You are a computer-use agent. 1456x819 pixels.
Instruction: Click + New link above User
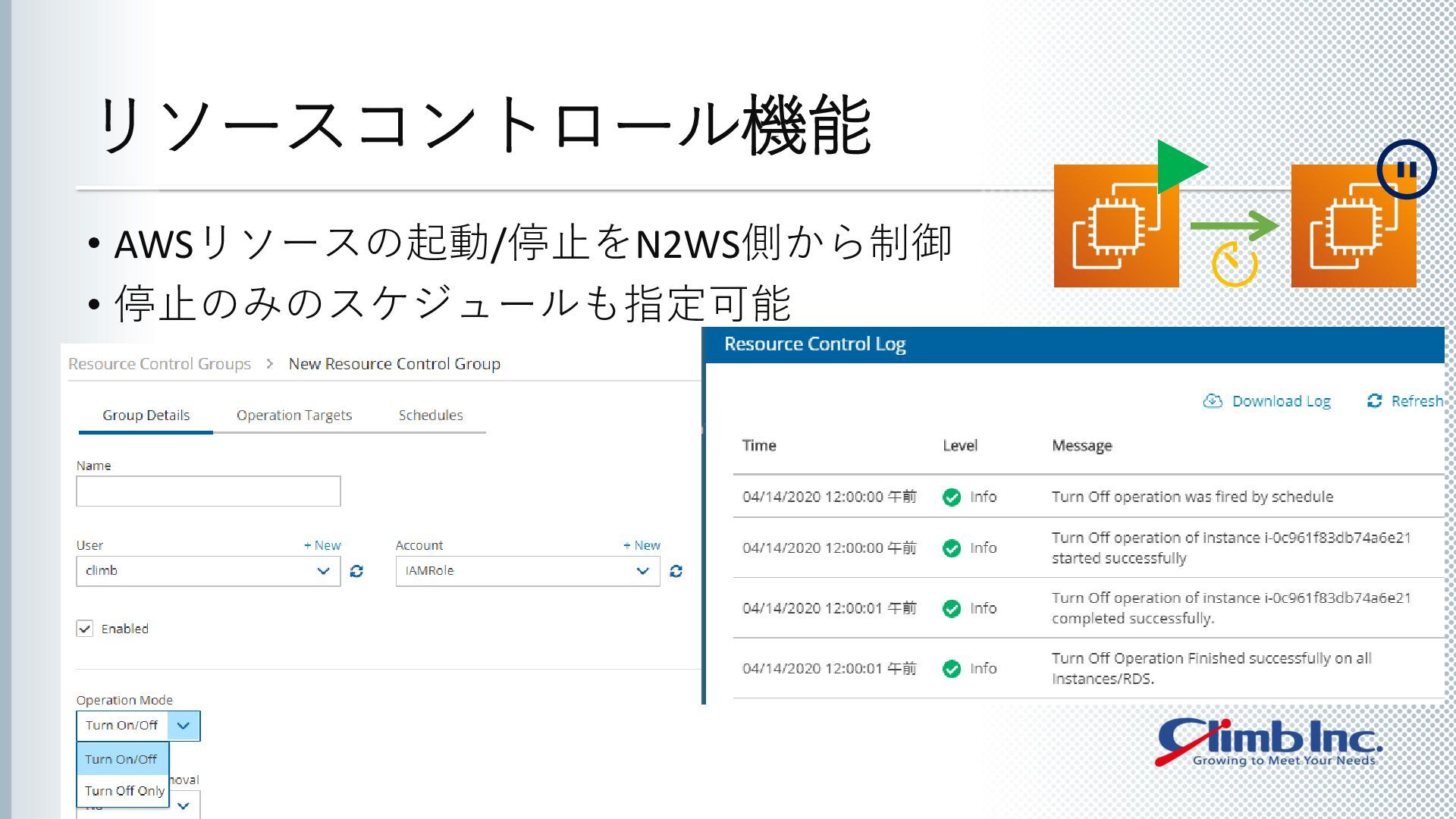tap(322, 545)
